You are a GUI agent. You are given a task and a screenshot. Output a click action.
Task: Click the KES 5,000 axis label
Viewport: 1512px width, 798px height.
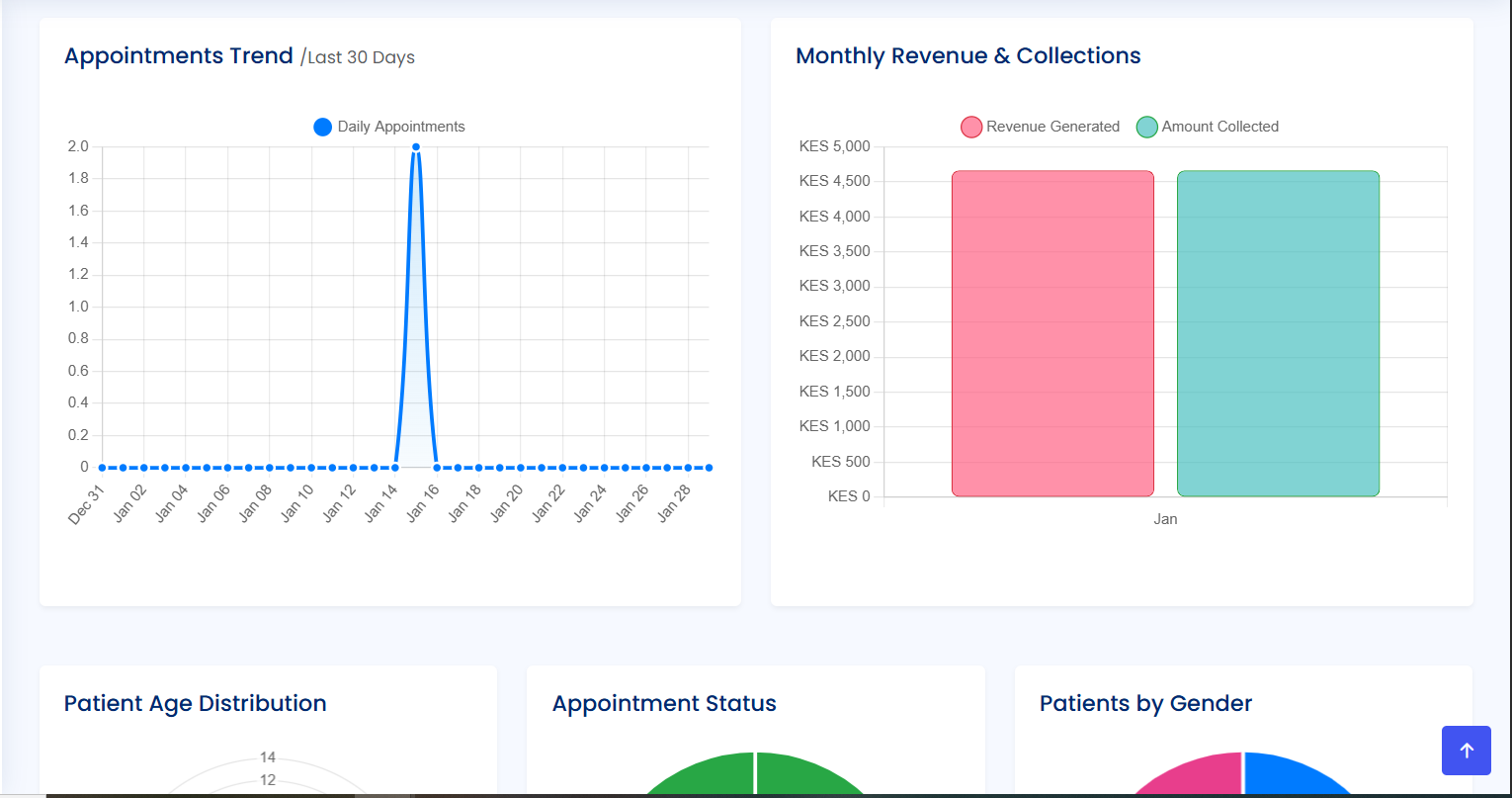point(835,146)
